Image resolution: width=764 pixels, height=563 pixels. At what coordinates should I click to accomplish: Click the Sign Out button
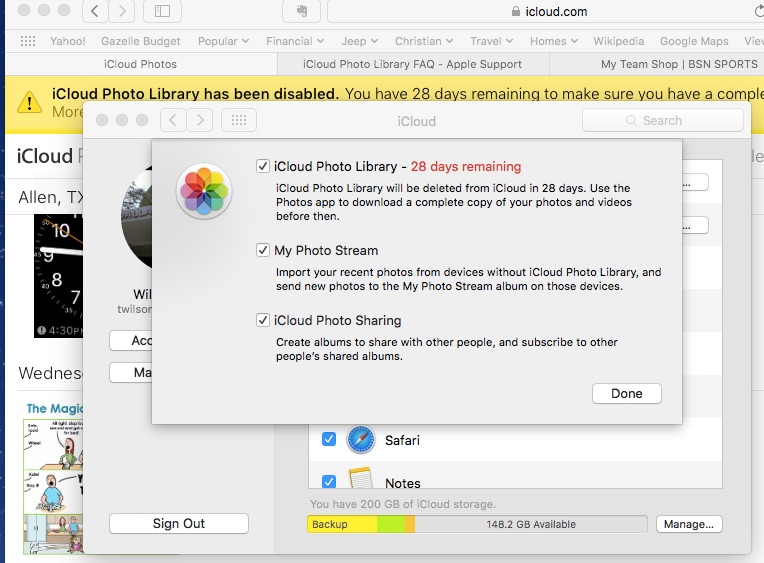(x=179, y=523)
